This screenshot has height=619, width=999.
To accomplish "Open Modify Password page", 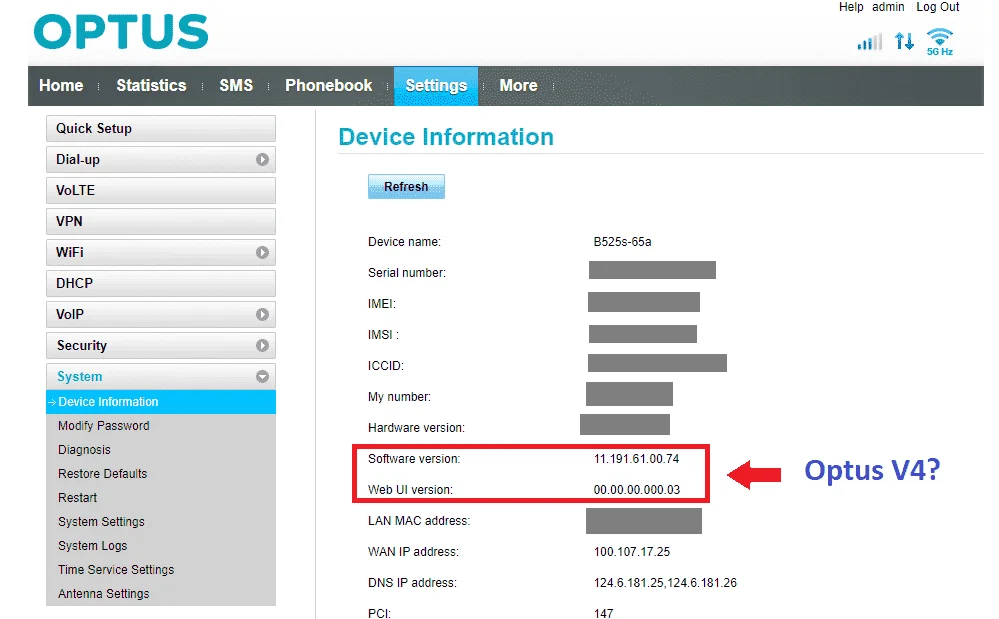I will tap(104, 425).
